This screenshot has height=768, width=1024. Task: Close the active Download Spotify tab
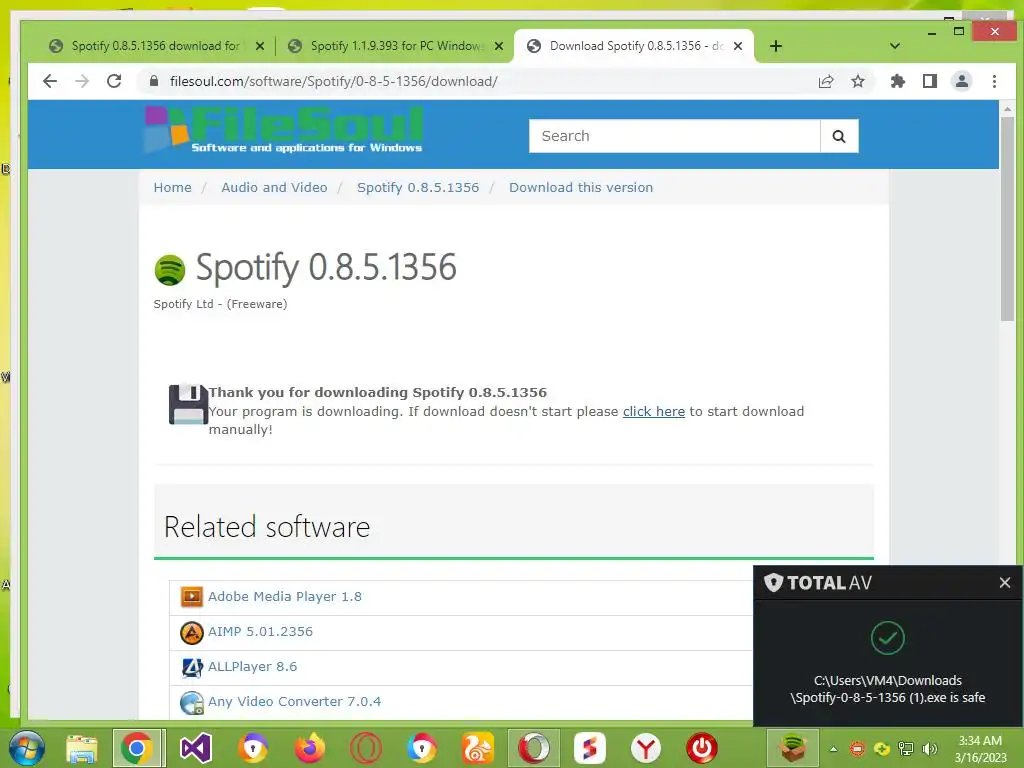click(x=738, y=46)
